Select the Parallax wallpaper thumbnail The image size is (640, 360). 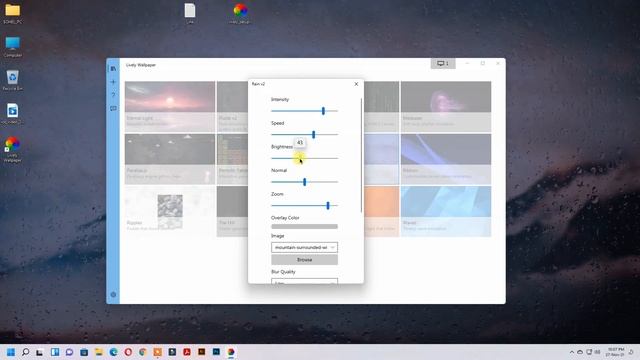coord(170,159)
